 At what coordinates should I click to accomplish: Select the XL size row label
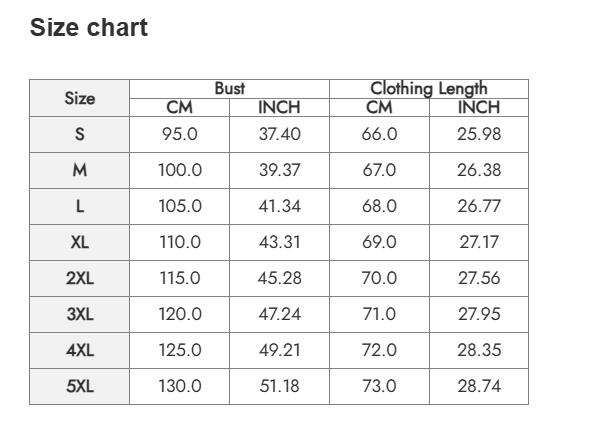pos(80,242)
